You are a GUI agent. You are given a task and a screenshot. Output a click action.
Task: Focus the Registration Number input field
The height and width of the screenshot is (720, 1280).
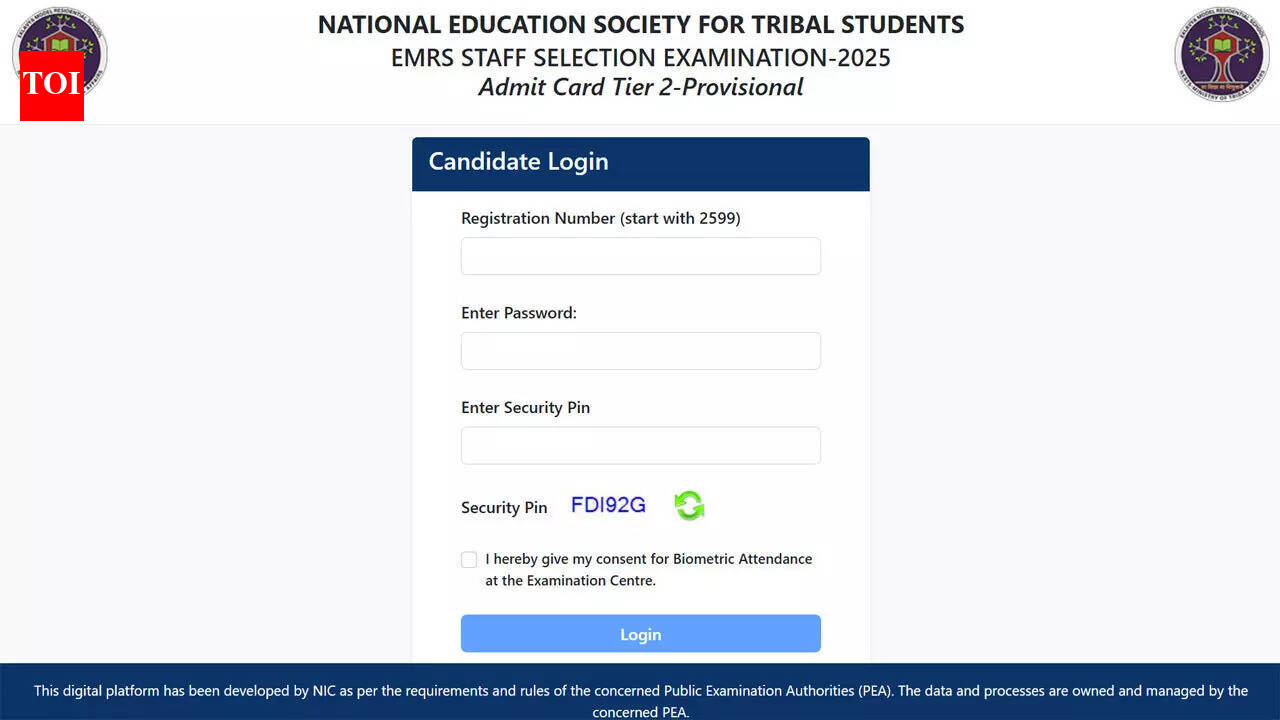640,256
